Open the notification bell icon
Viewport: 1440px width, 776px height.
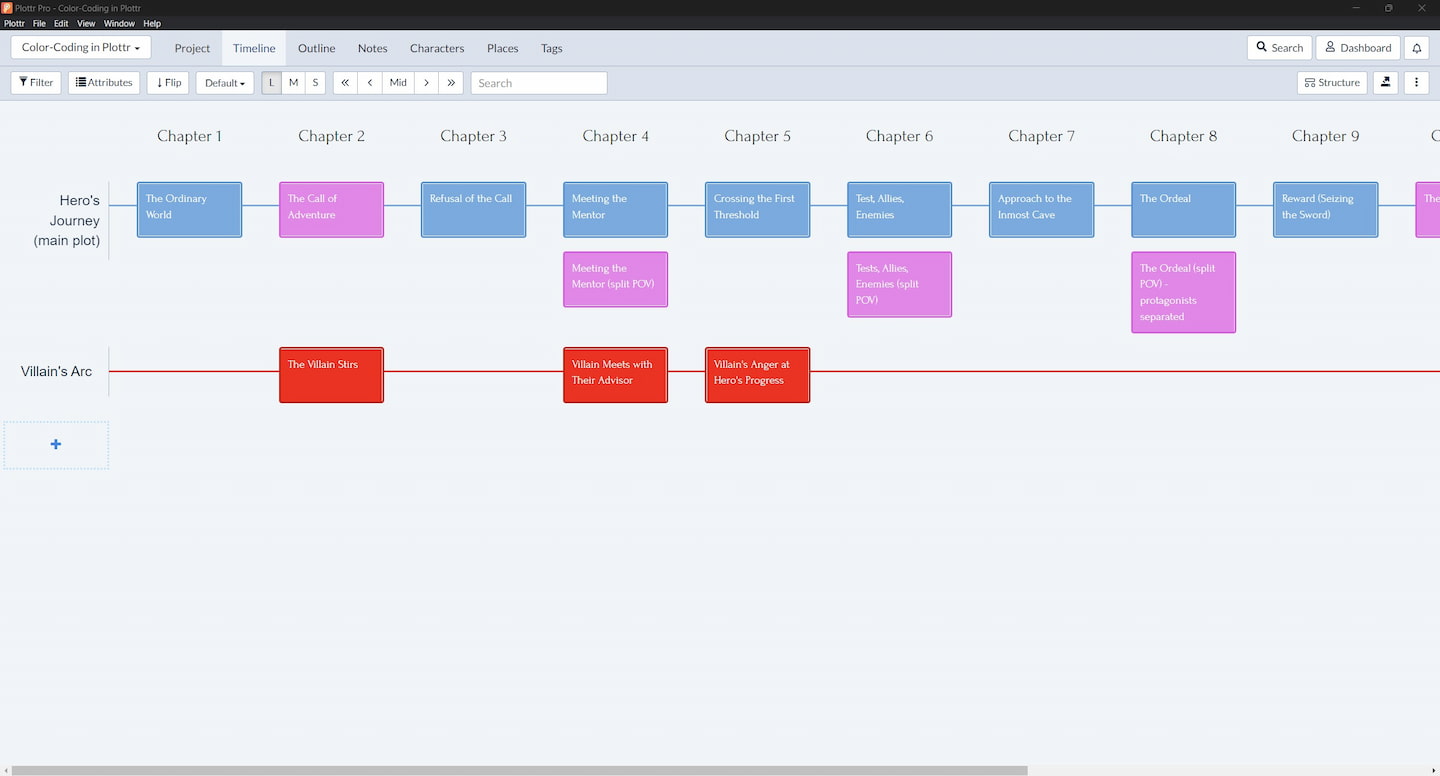pyautogui.click(x=1416, y=47)
